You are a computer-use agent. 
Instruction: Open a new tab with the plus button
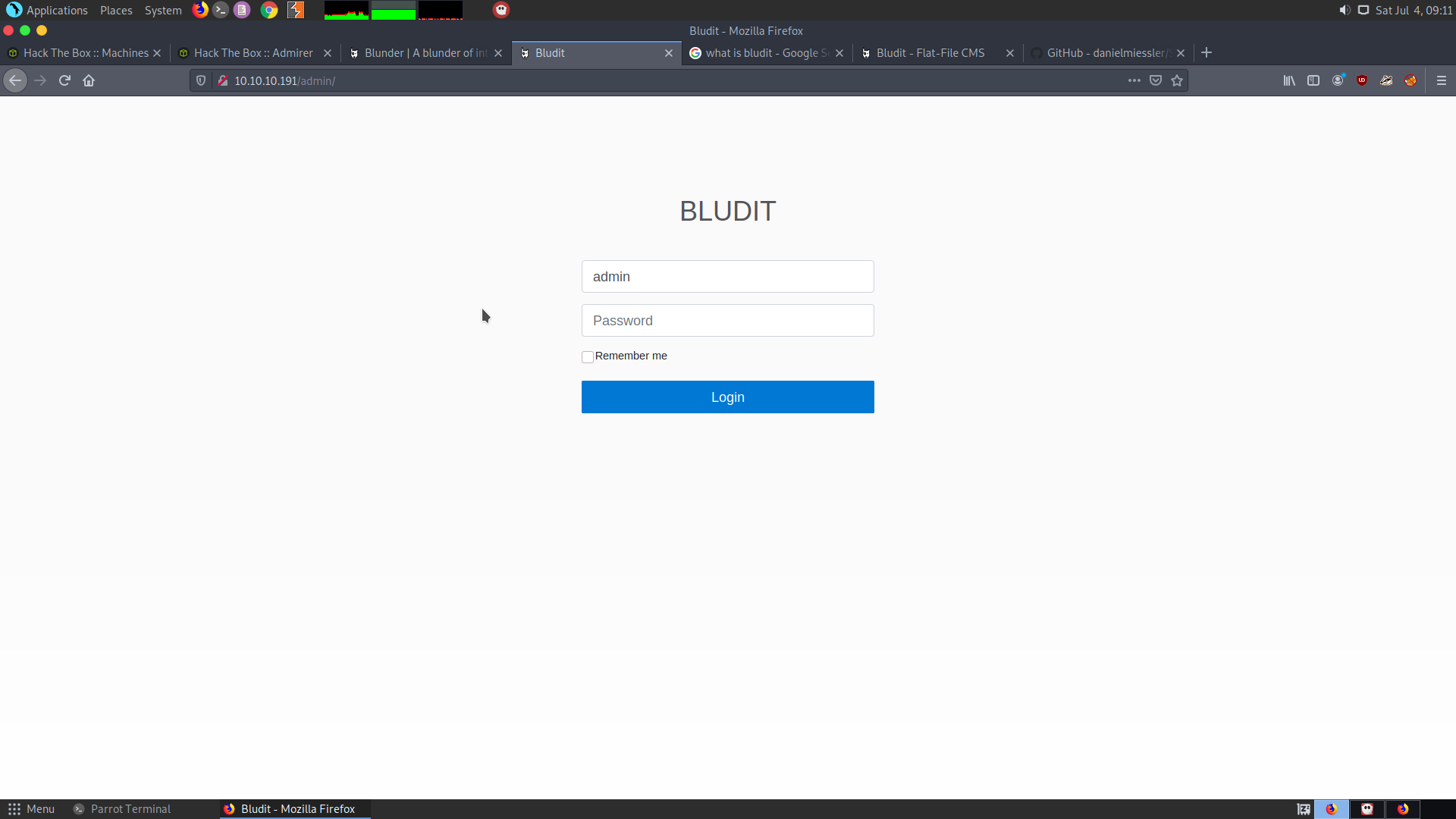pyautogui.click(x=1207, y=52)
